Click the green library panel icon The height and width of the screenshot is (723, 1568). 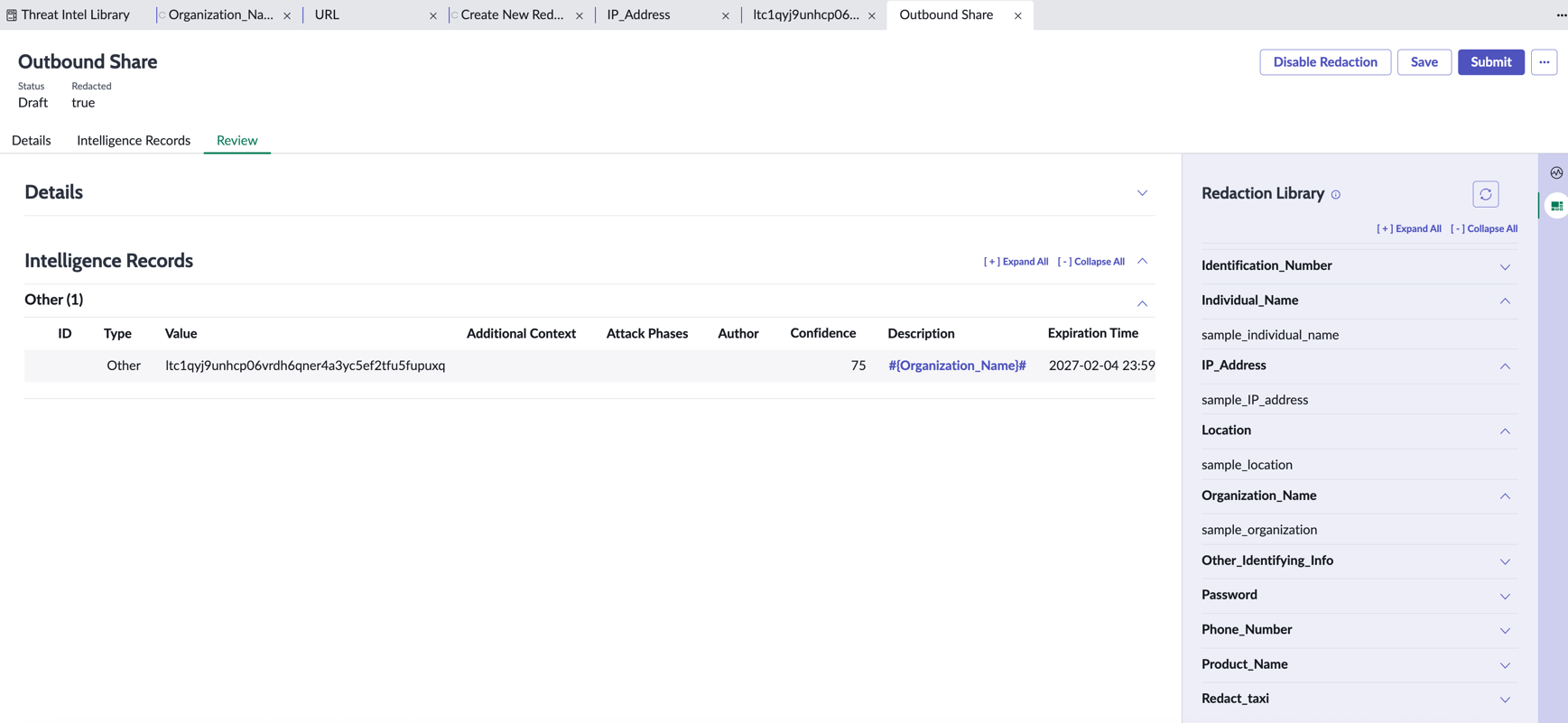(x=1556, y=206)
